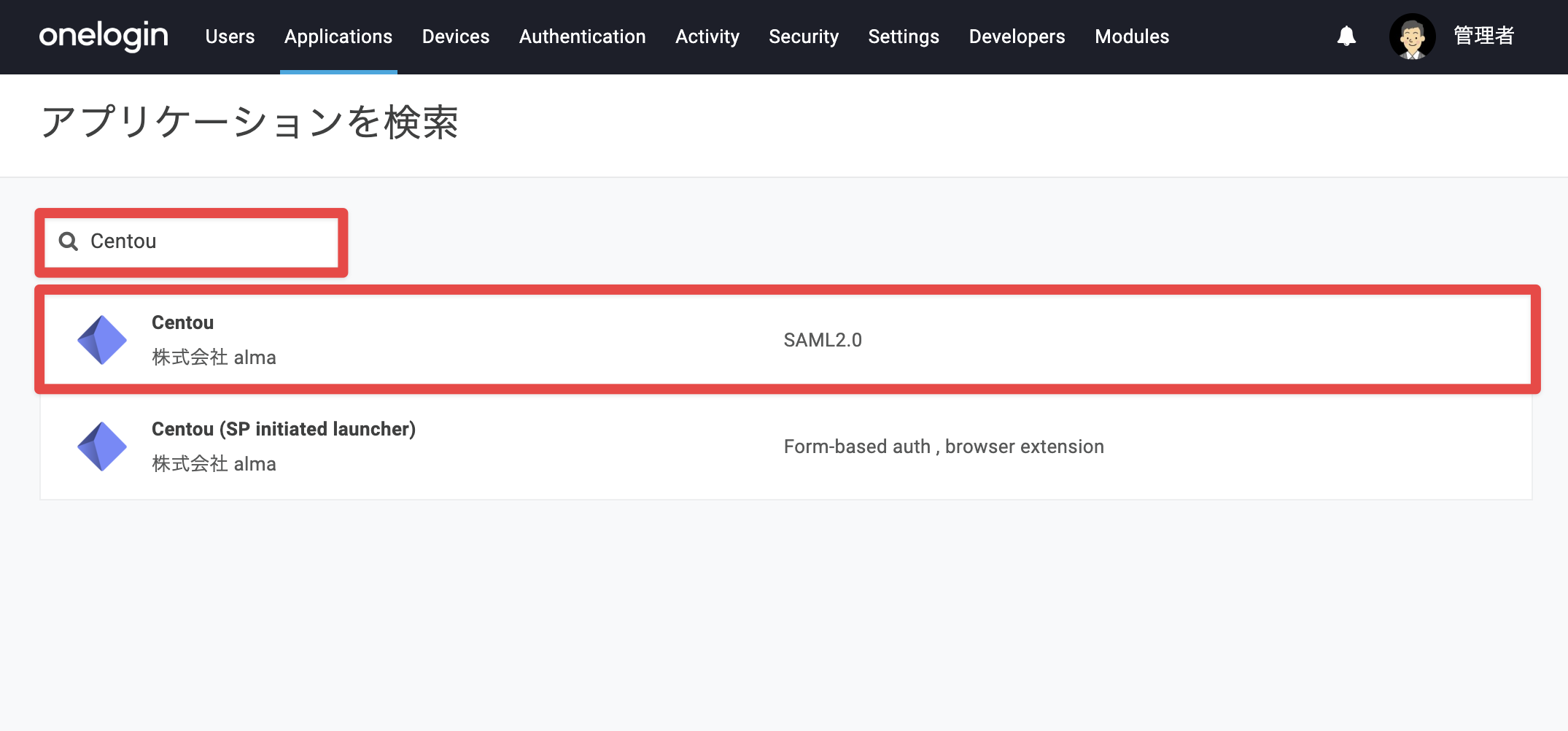Click the Centou SAML2.0 app diamond icon
The width and height of the screenshot is (1568, 731).
(102, 340)
